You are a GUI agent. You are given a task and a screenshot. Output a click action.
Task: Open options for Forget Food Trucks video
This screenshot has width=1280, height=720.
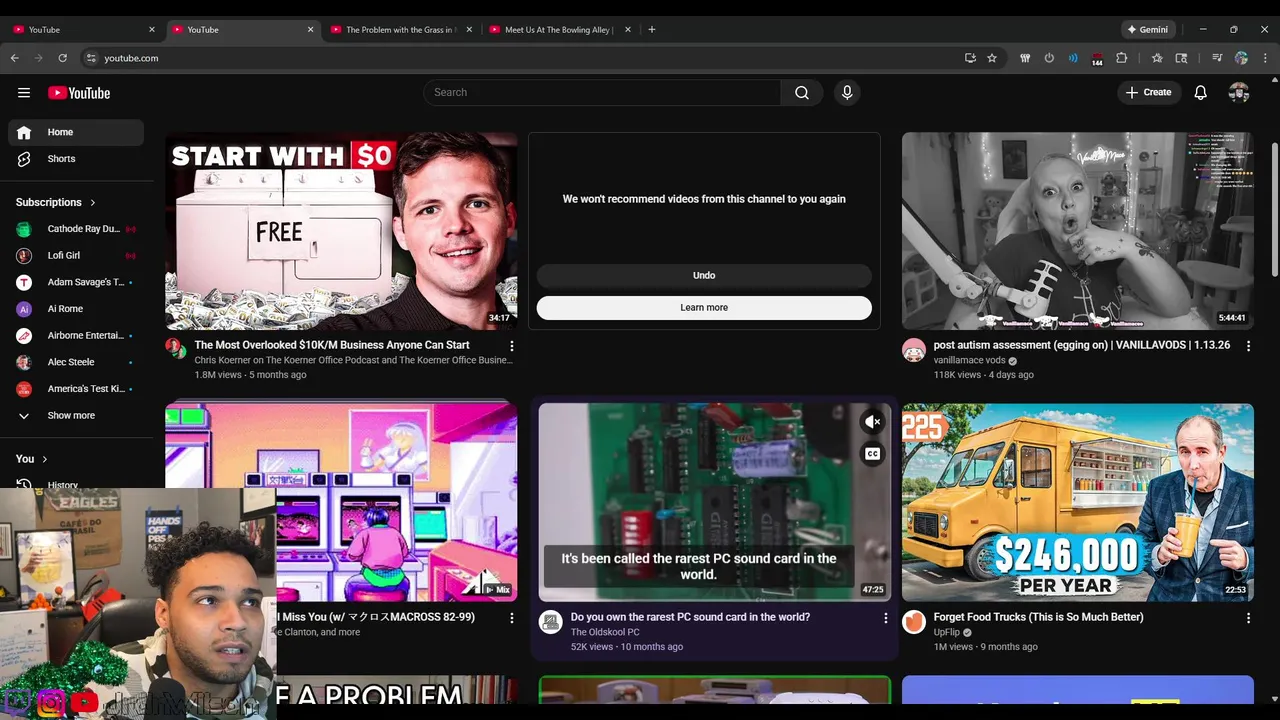click(x=1248, y=618)
